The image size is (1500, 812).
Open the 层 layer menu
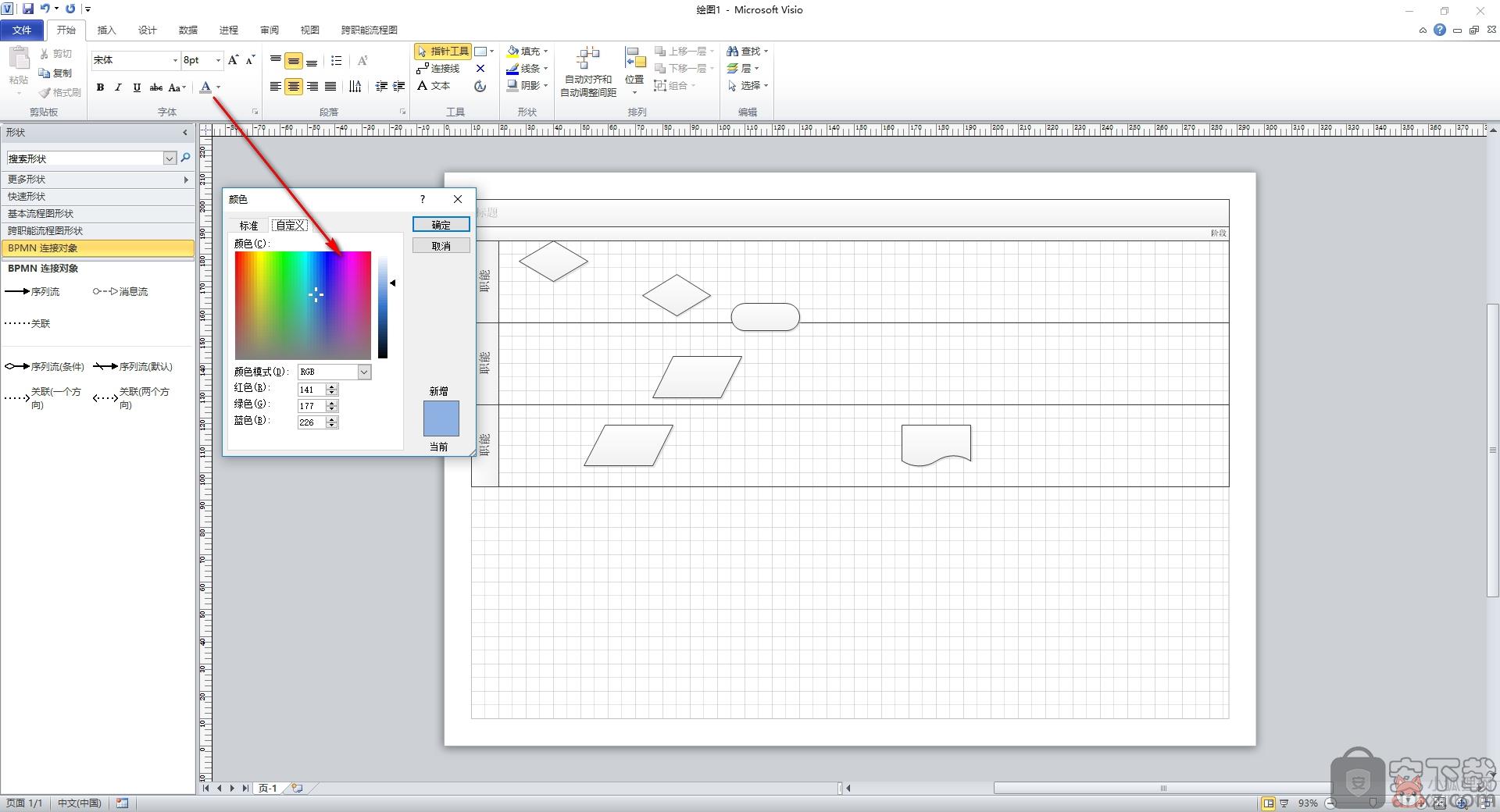[743, 69]
